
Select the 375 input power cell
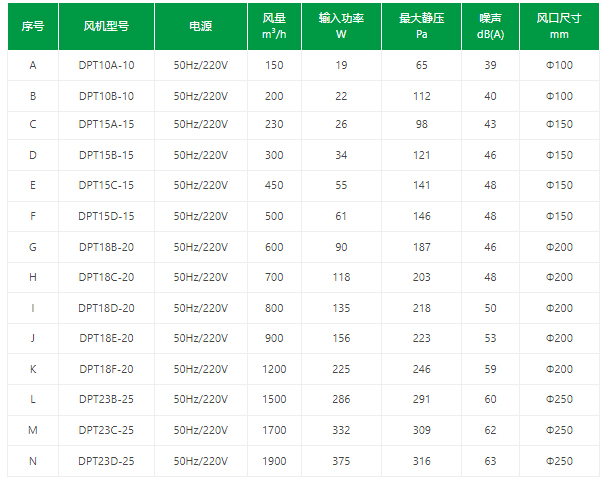pyautogui.click(x=341, y=461)
